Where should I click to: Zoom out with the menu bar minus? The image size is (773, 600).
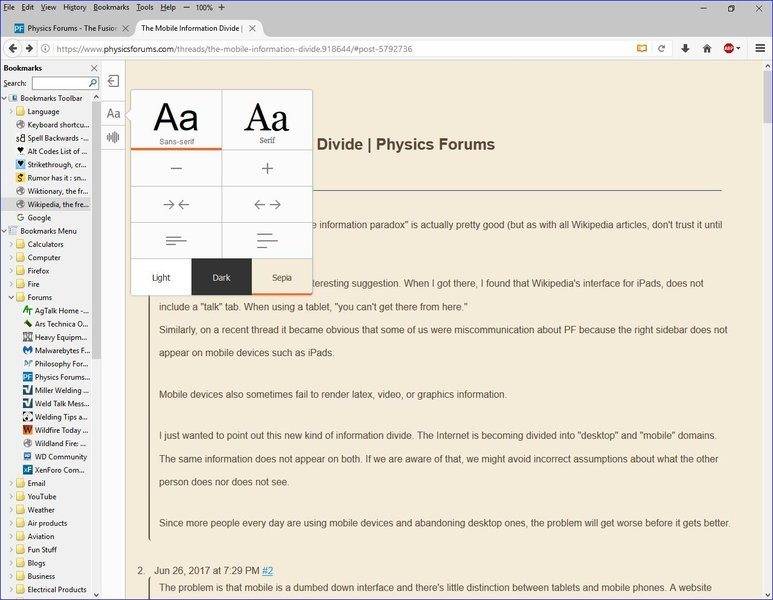(x=186, y=7)
